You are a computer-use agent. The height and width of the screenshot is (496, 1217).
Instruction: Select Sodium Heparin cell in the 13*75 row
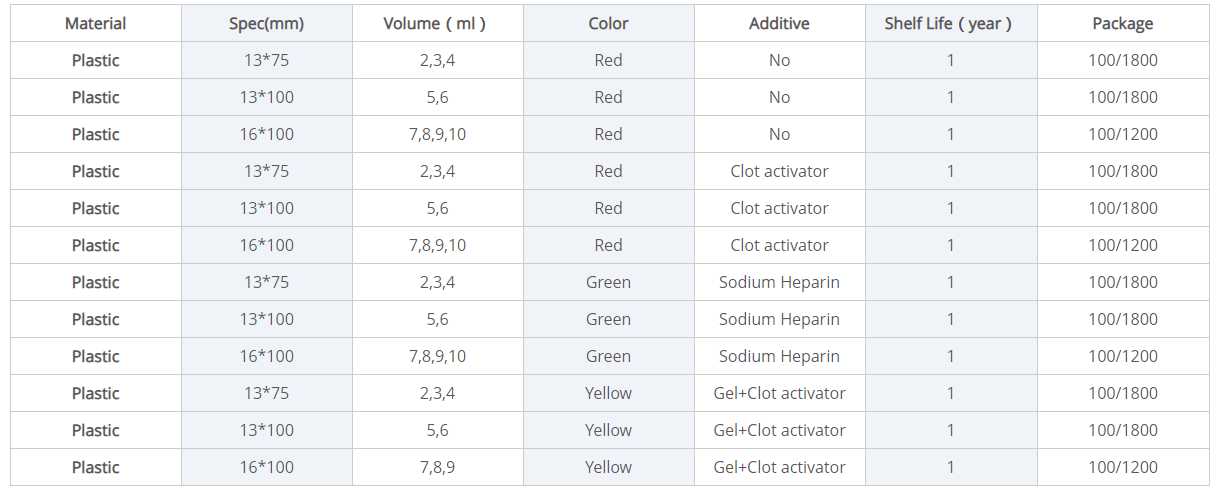[x=779, y=282]
